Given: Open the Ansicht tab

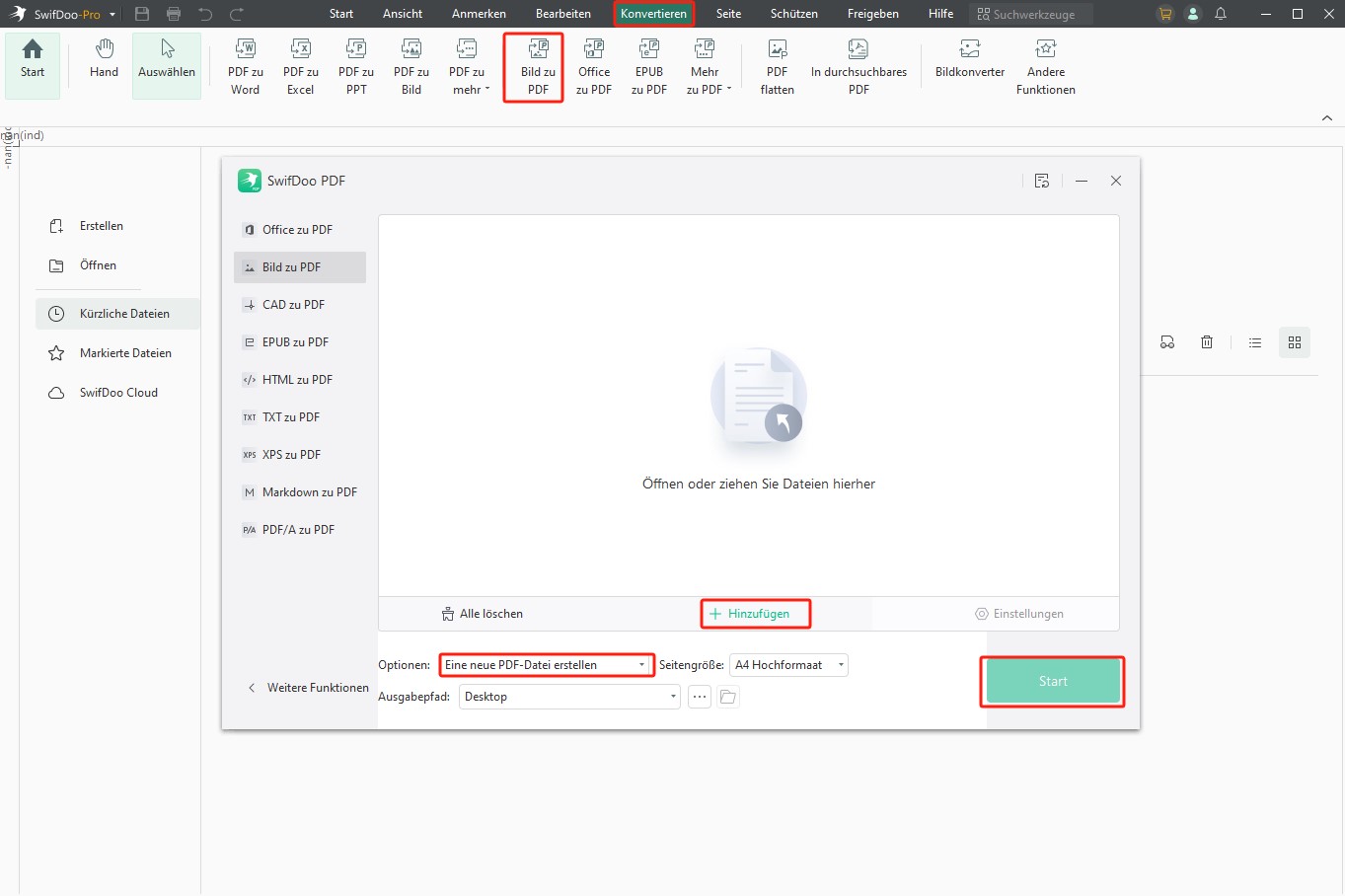Looking at the screenshot, I should [403, 14].
